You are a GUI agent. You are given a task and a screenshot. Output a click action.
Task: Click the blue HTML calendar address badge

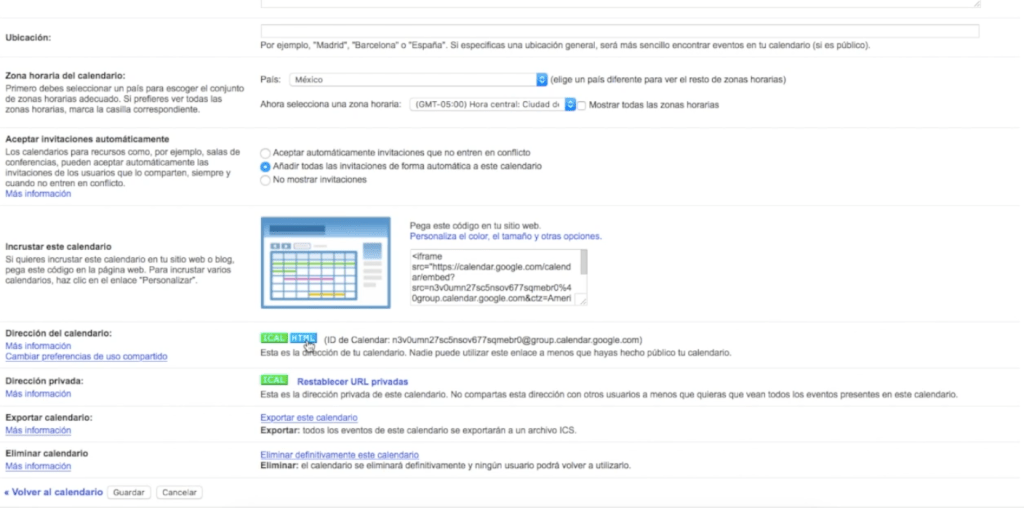[303, 339]
